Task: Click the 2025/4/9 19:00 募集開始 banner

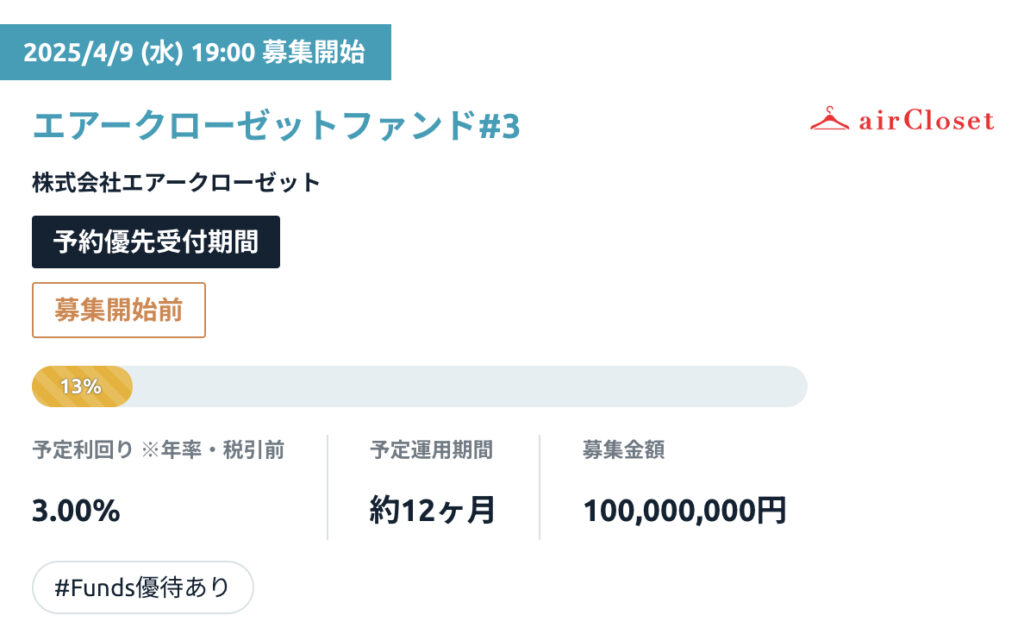Action: click(195, 52)
